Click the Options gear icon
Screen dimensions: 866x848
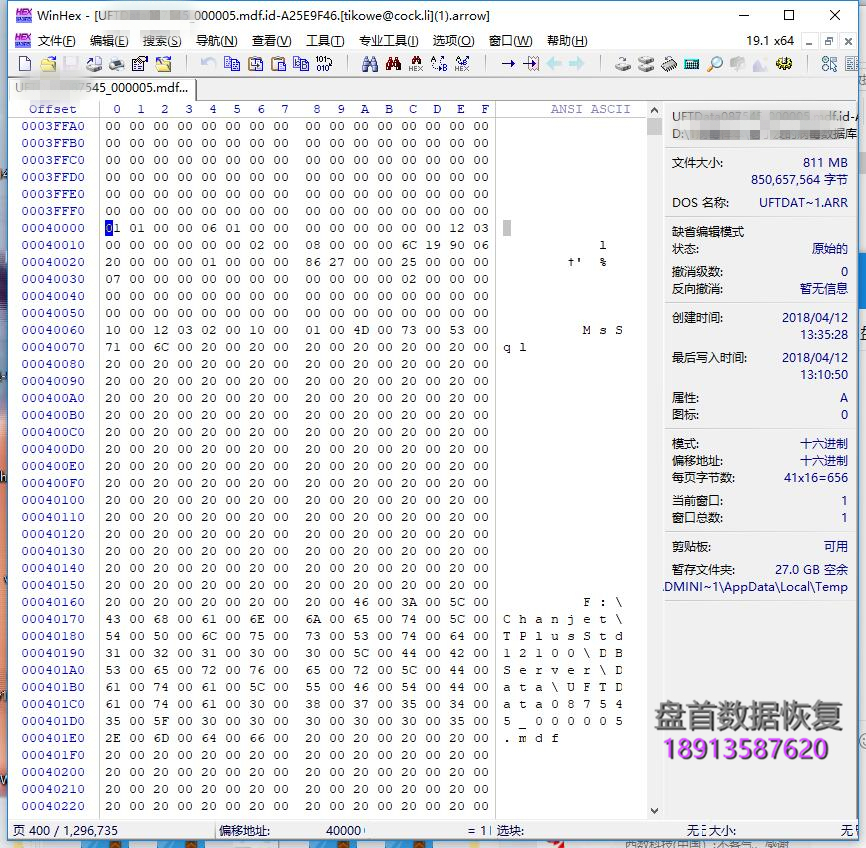tap(784, 64)
